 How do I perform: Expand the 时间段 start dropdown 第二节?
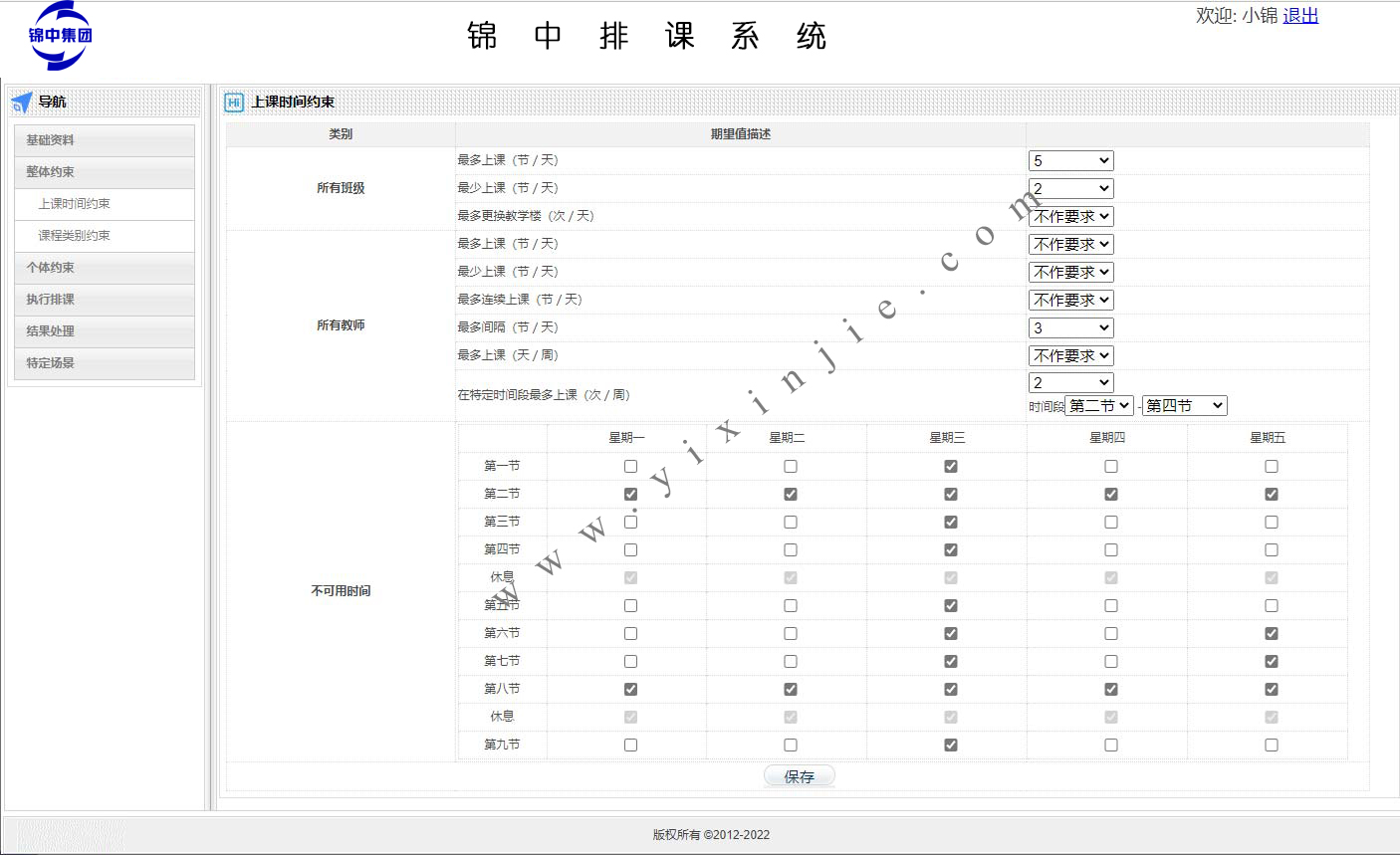coord(1098,405)
